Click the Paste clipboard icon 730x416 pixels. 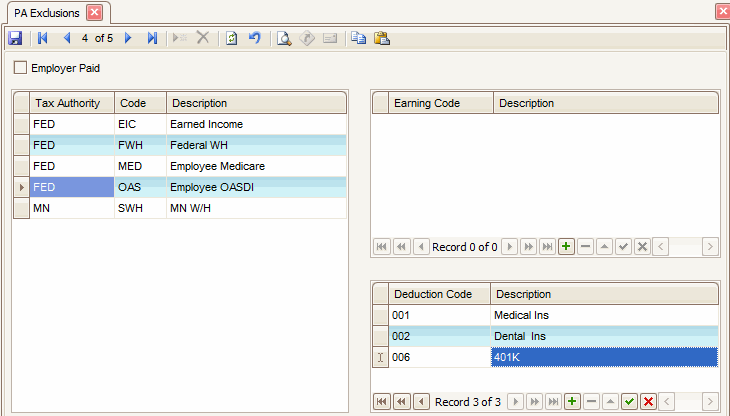[x=381, y=38]
